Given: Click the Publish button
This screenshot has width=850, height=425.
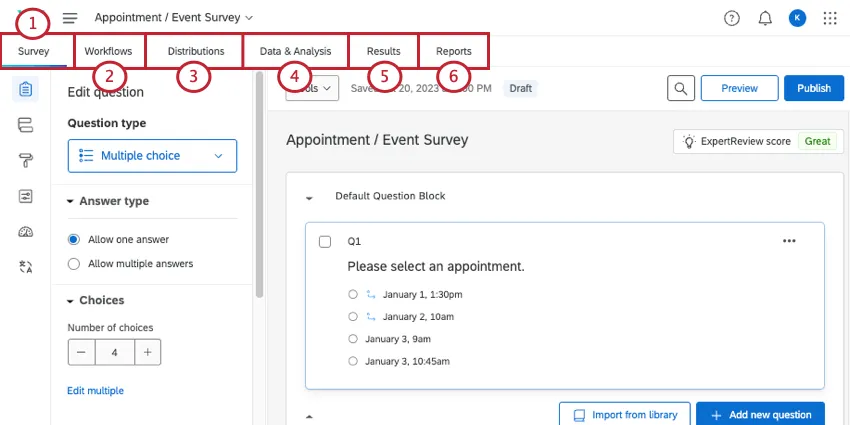Looking at the screenshot, I should tap(813, 88).
